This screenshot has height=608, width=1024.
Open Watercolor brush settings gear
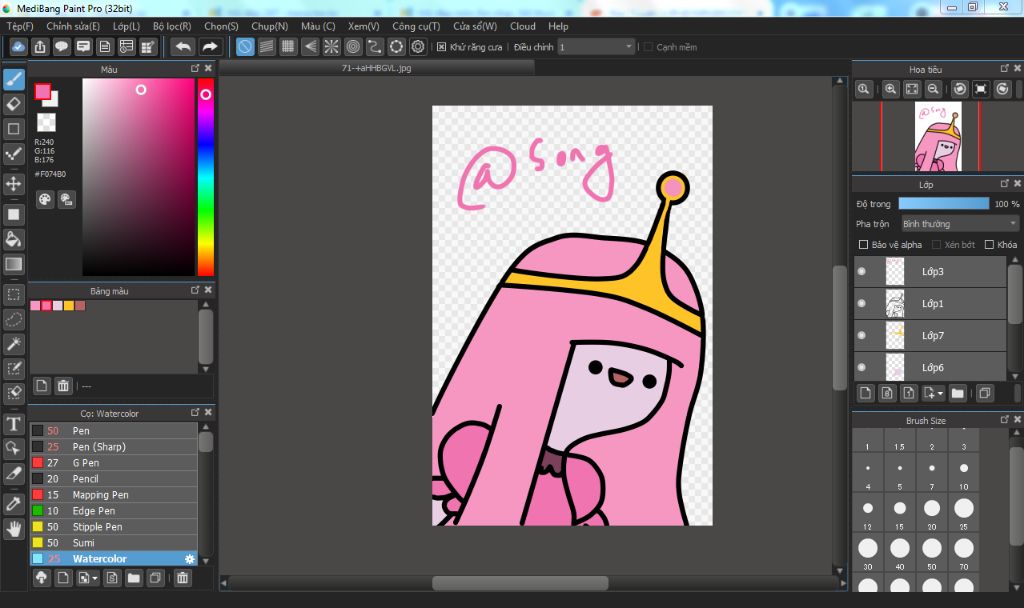click(189, 559)
